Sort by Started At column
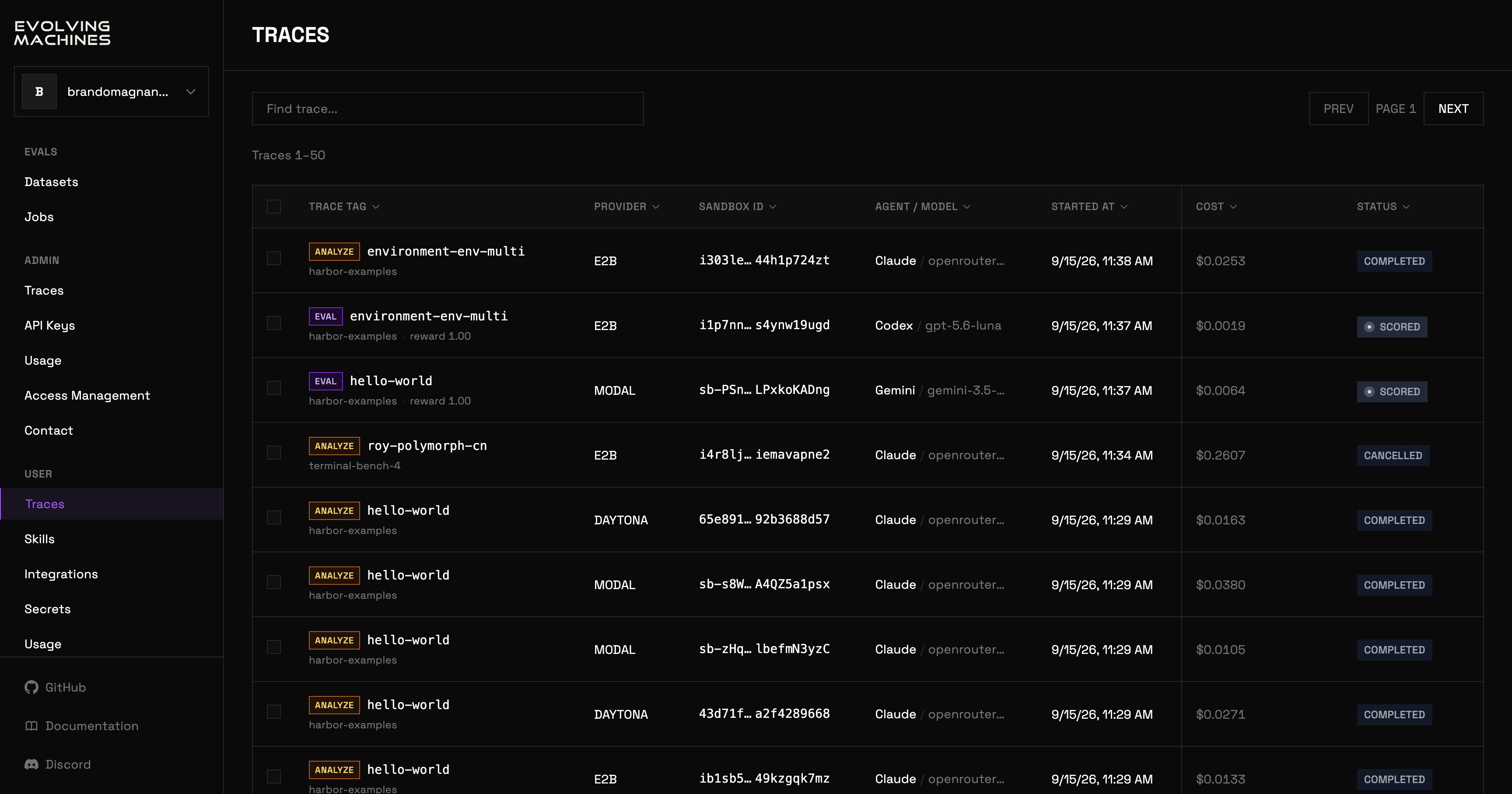 (1089, 207)
